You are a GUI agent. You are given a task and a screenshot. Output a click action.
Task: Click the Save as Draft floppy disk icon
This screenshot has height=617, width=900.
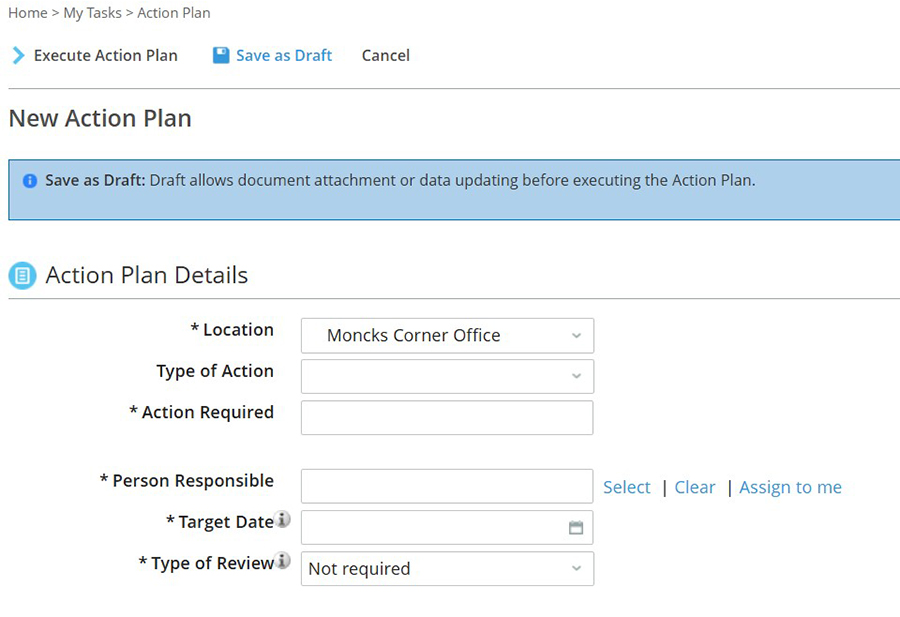click(x=221, y=55)
